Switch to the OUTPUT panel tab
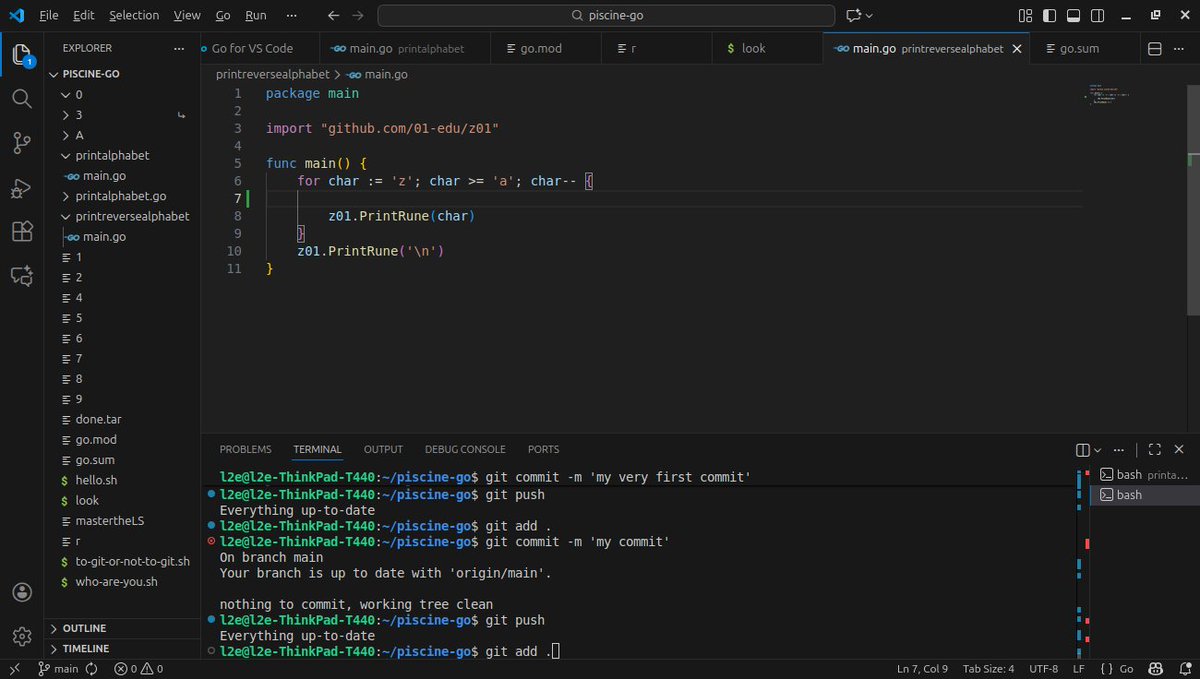The height and width of the screenshot is (679, 1200). tap(383, 450)
